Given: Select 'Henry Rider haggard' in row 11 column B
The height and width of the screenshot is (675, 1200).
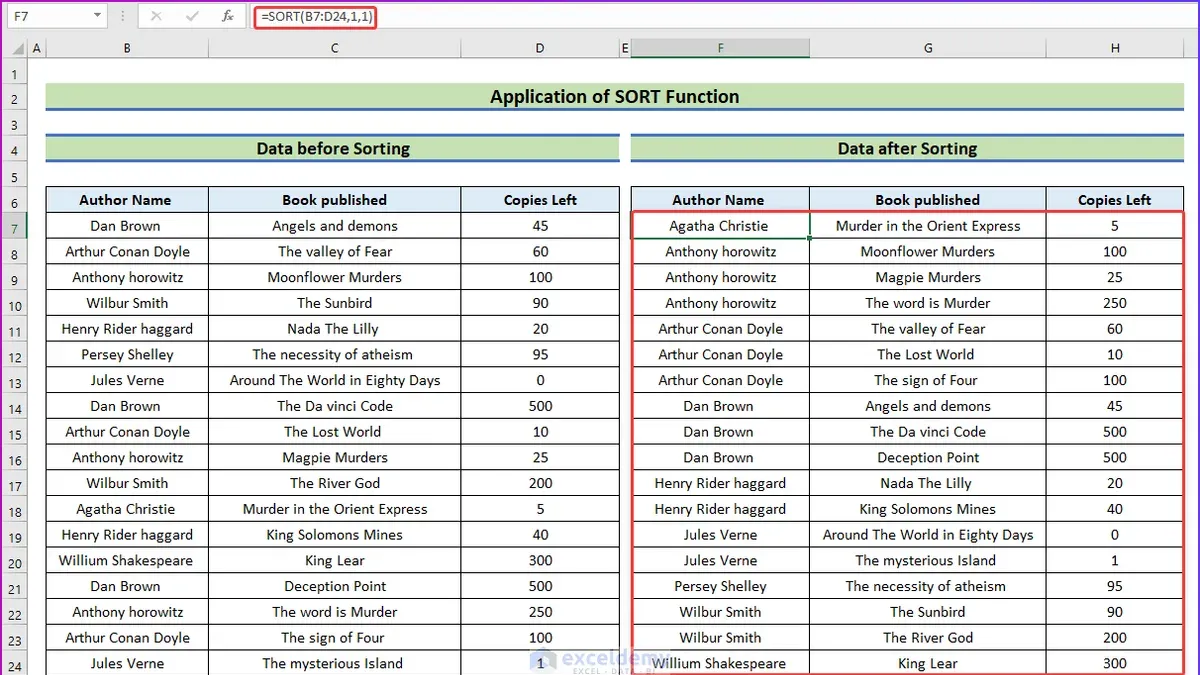Looking at the screenshot, I should pyautogui.click(x=127, y=329).
